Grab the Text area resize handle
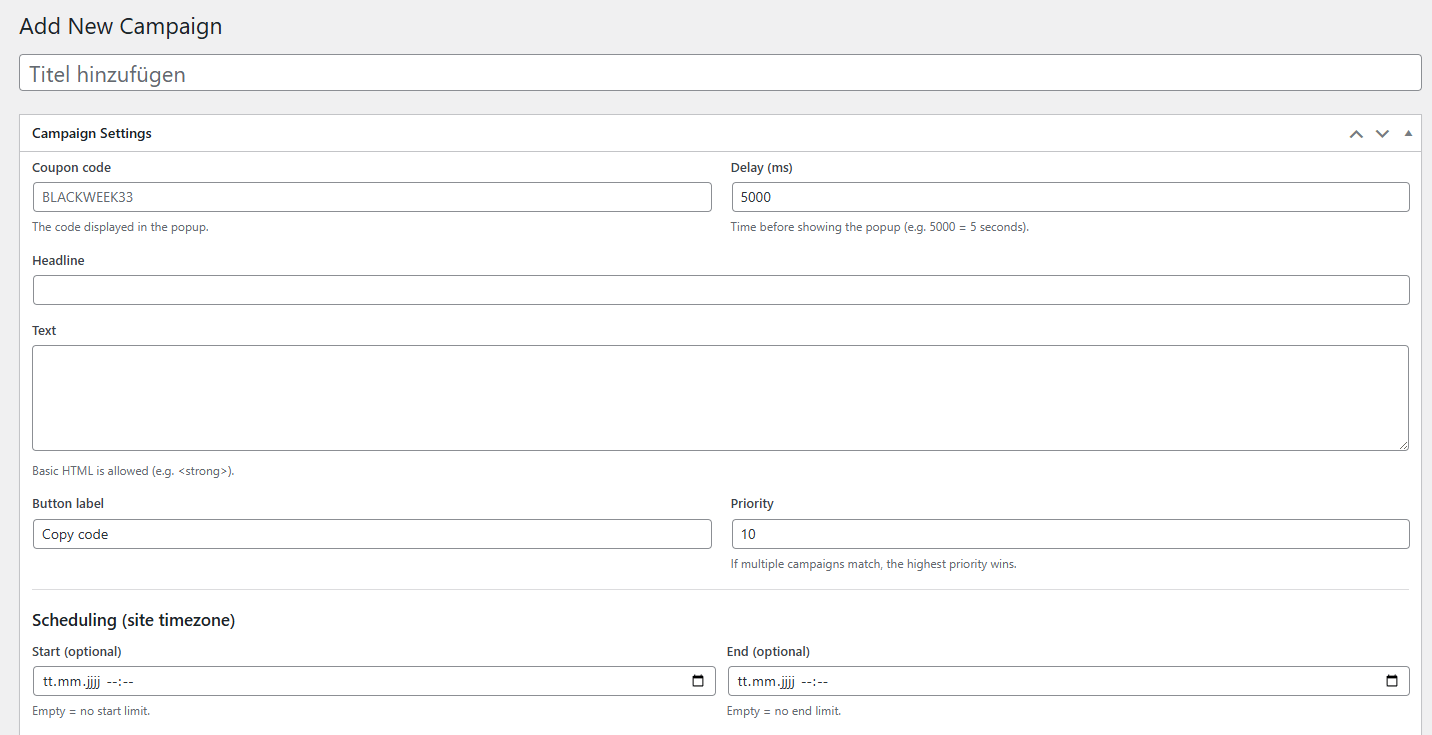The width and height of the screenshot is (1432, 735). tap(1403, 445)
